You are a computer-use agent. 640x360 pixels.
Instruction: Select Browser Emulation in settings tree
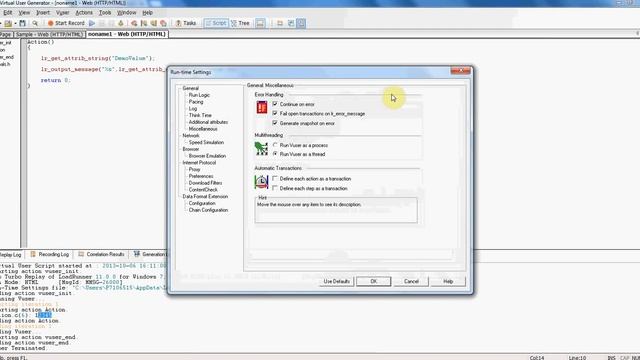point(207,156)
